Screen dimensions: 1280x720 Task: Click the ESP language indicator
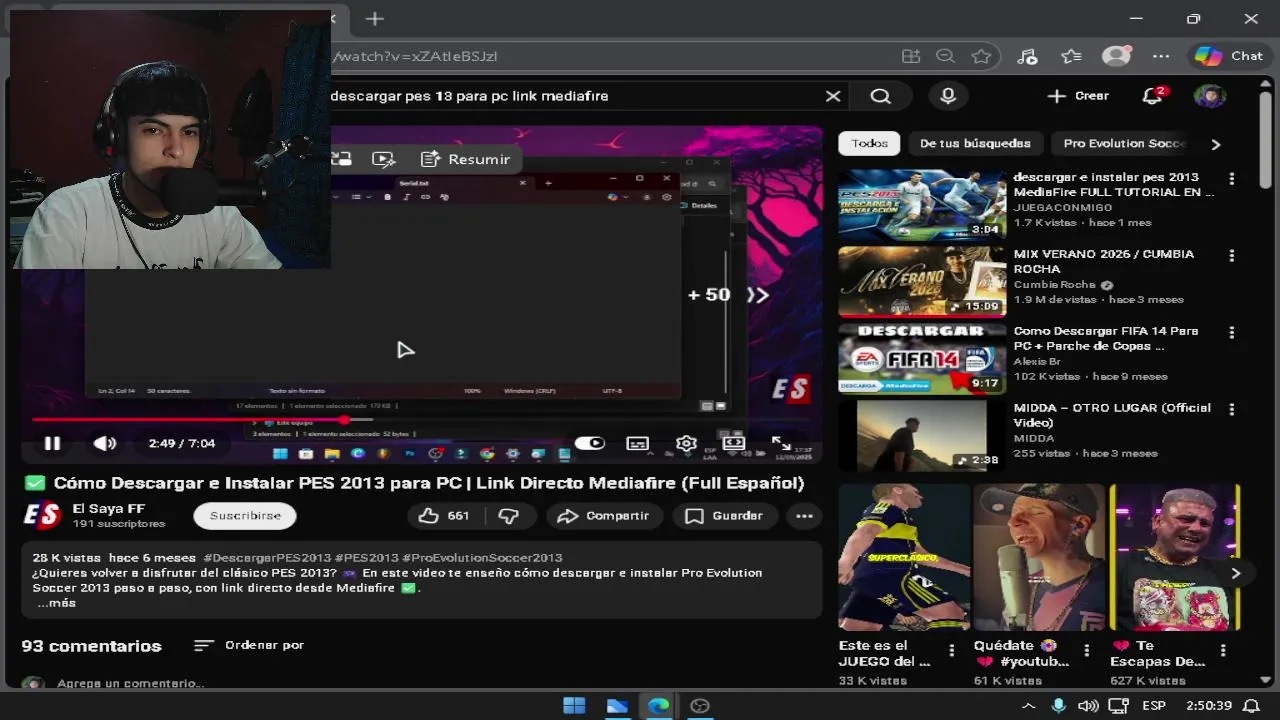tap(1154, 706)
